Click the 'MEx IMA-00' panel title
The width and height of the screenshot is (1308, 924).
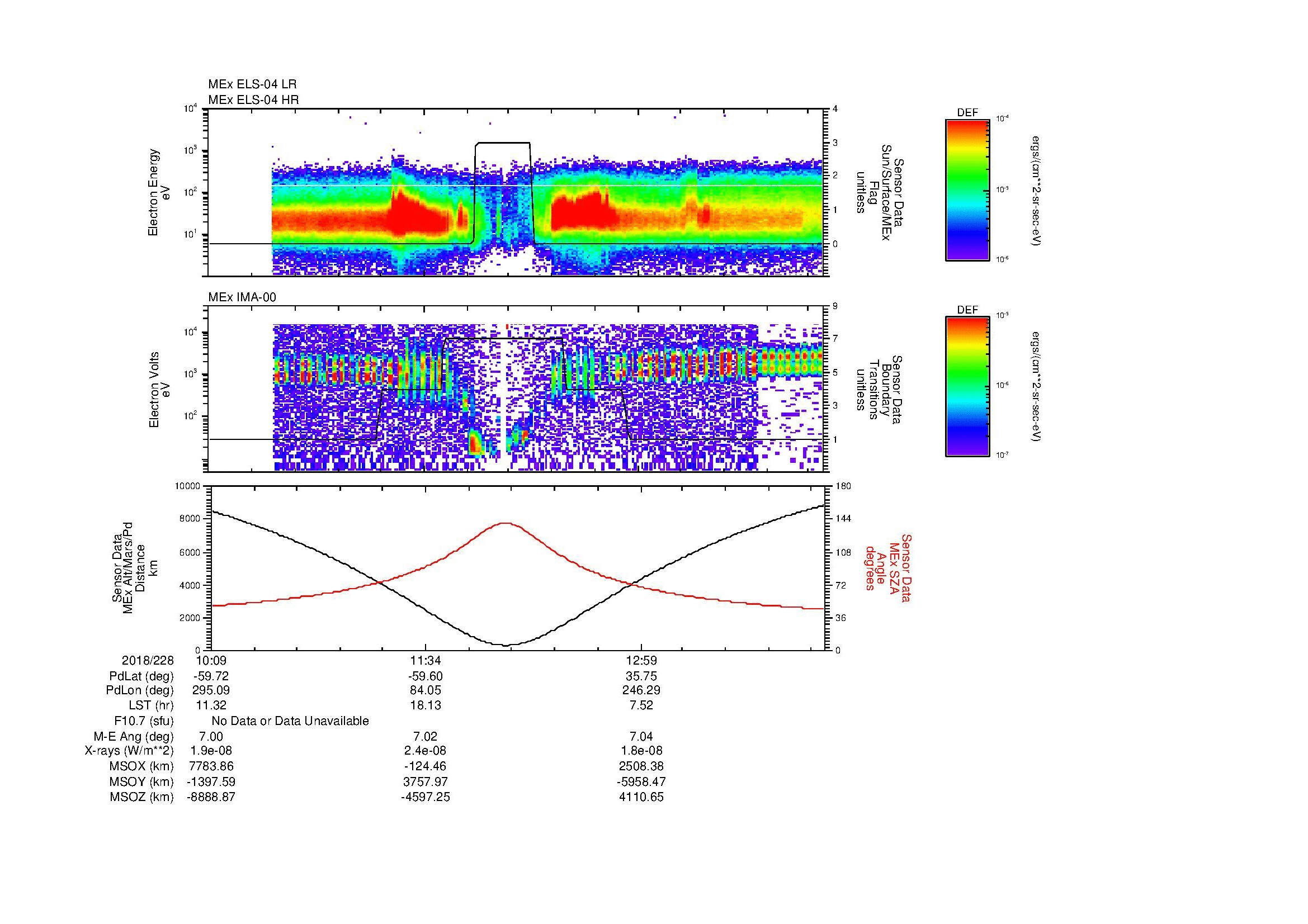tap(242, 297)
